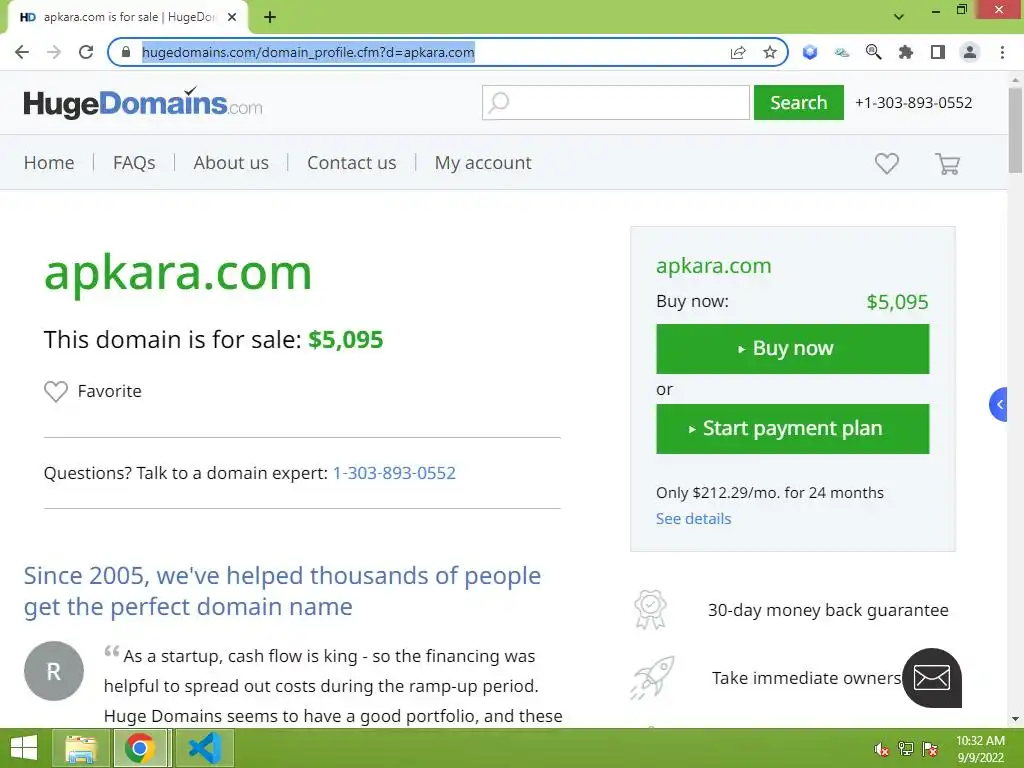This screenshot has width=1024, height=768.
Task: Open the Extensions puzzle menu
Action: 905,52
